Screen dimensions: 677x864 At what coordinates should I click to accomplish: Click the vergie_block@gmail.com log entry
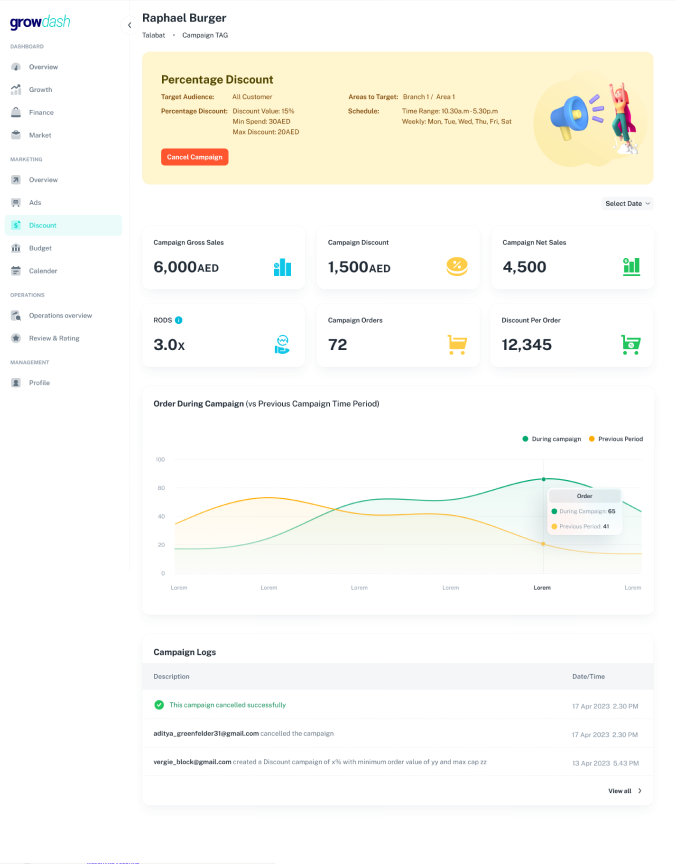pos(192,762)
